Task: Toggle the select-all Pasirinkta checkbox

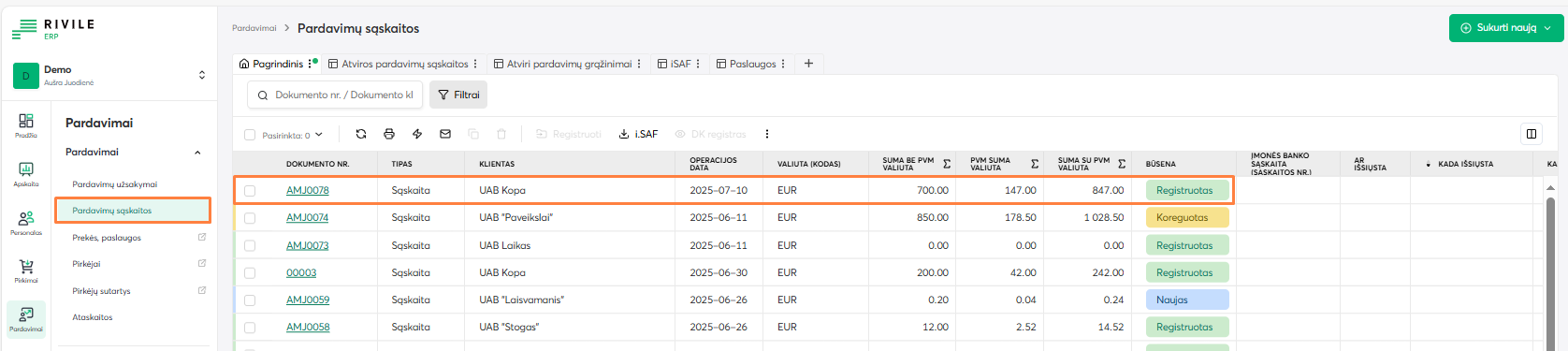Action: [x=250, y=135]
